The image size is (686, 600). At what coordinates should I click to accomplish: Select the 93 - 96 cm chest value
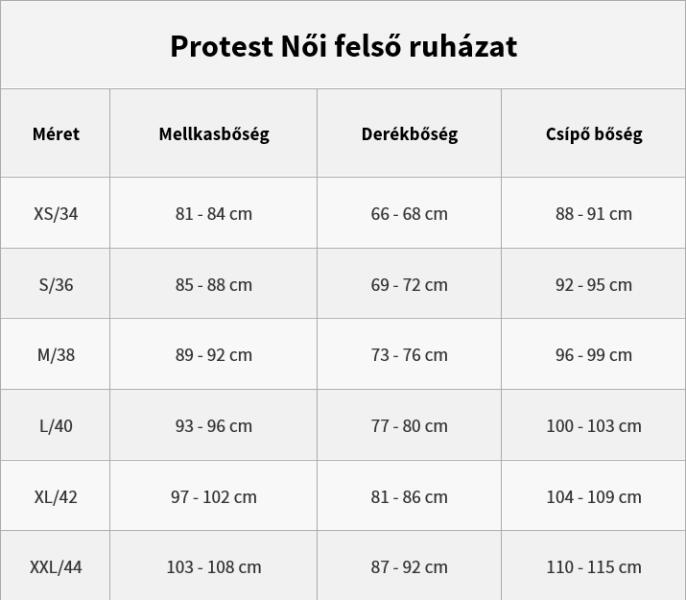point(214,426)
